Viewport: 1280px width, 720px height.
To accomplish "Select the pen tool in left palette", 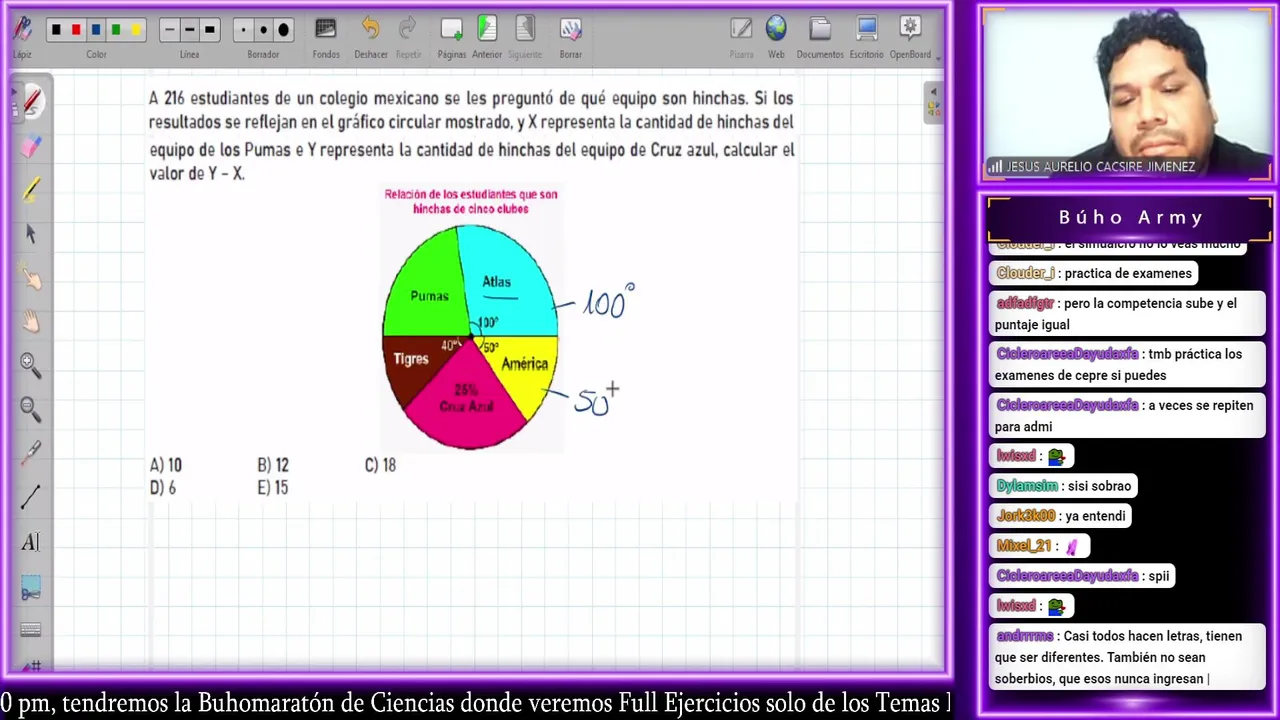I will tap(31, 101).
